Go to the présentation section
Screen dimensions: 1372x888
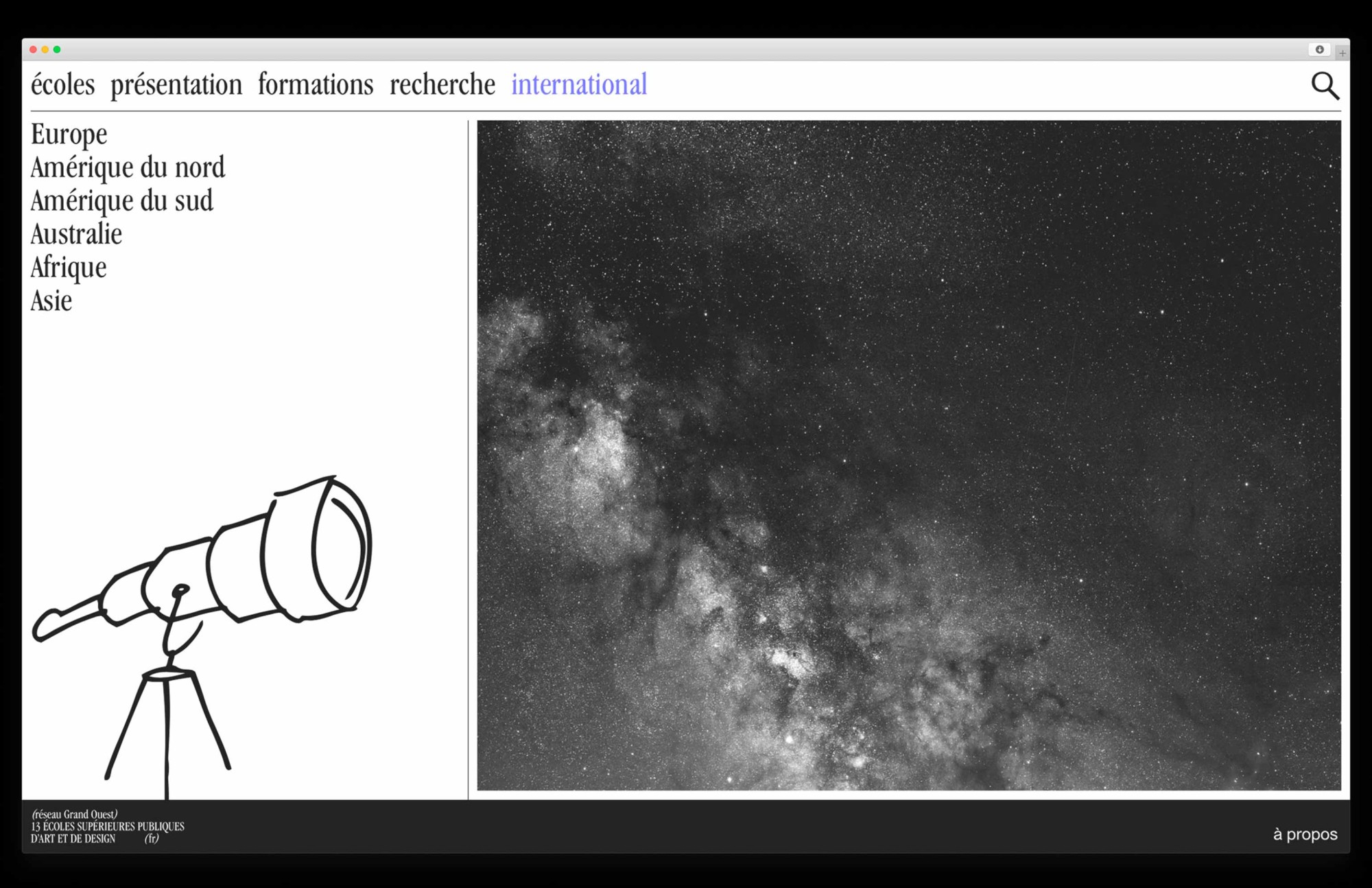click(176, 85)
